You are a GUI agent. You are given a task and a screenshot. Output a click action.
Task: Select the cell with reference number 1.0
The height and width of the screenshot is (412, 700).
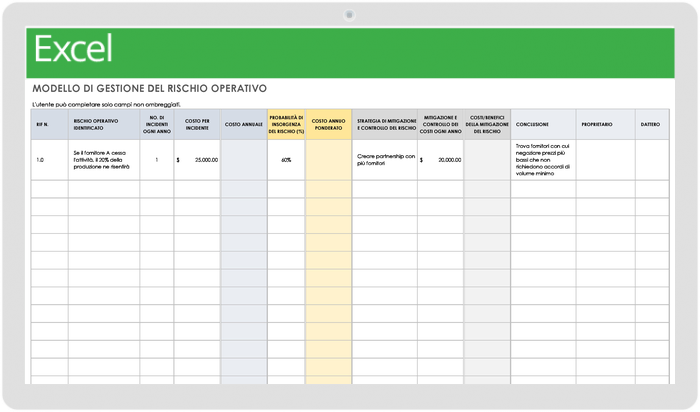click(50, 160)
